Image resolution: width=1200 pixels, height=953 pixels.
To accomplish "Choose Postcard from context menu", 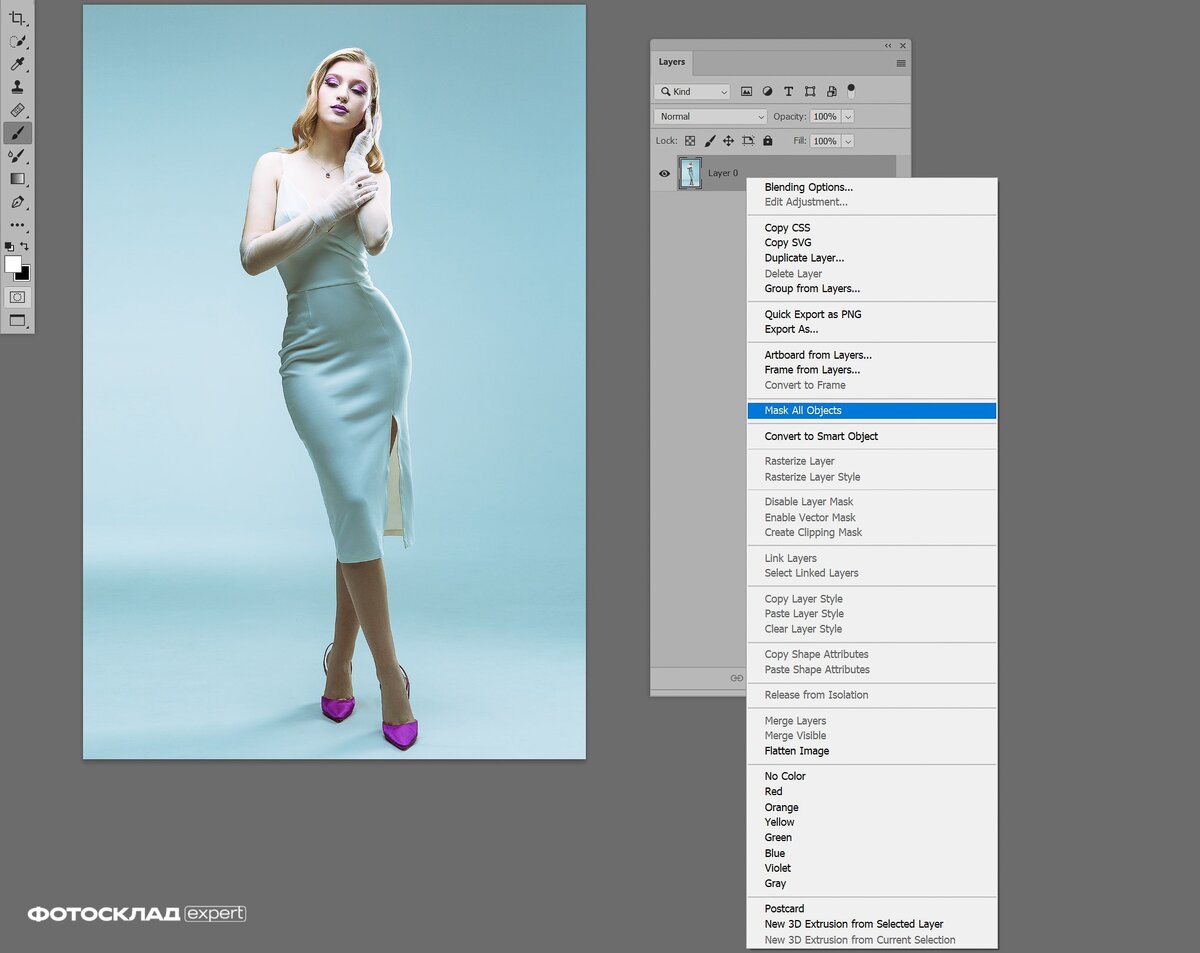I will [x=785, y=909].
